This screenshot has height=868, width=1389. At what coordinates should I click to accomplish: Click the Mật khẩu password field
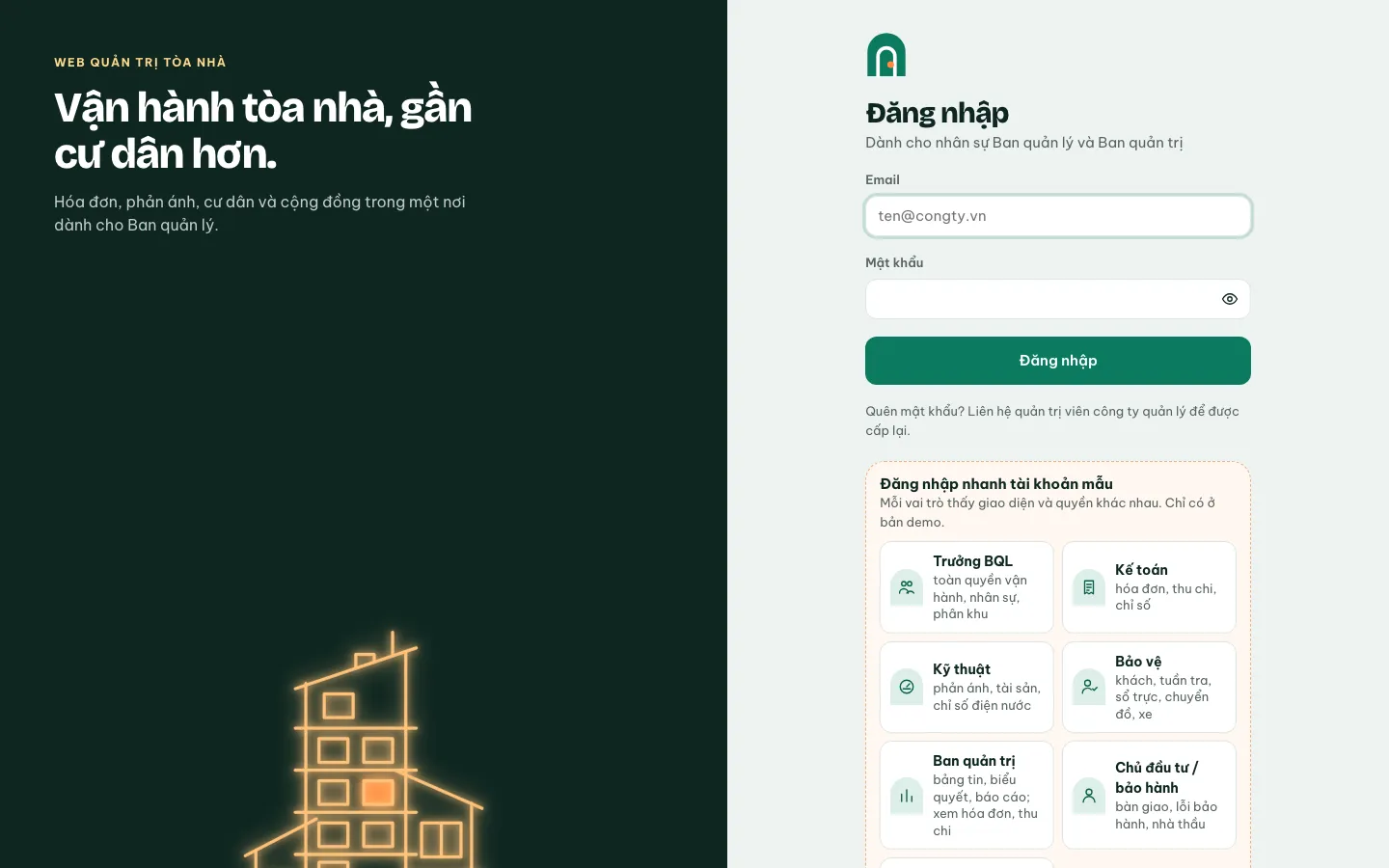click(x=1058, y=299)
